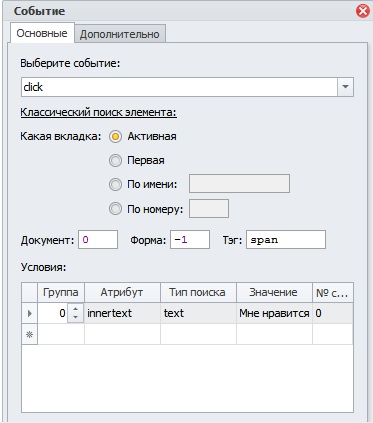Choose the По имени radio option
This screenshot has width=373, height=423.
point(115,184)
